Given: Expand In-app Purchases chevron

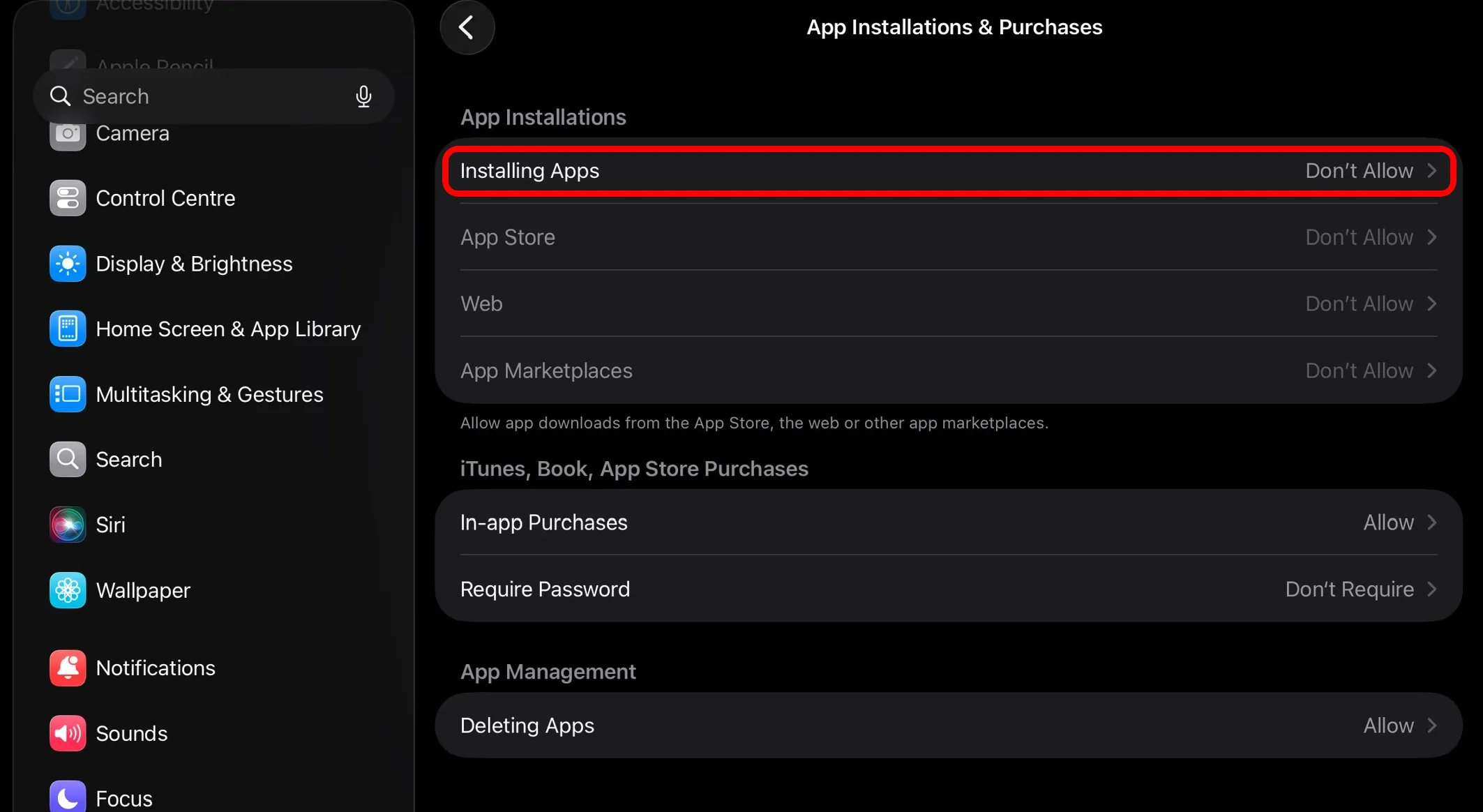Looking at the screenshot, I should [x=1432, y=522].
